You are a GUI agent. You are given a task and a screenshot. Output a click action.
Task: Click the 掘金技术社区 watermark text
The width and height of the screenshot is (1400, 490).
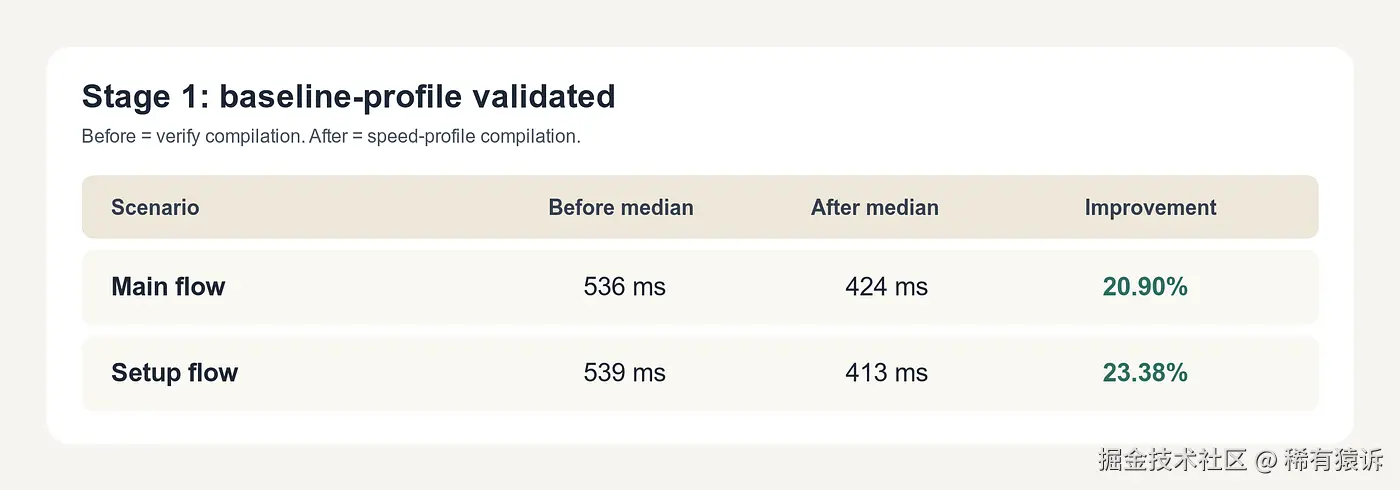click(1172, 460)
